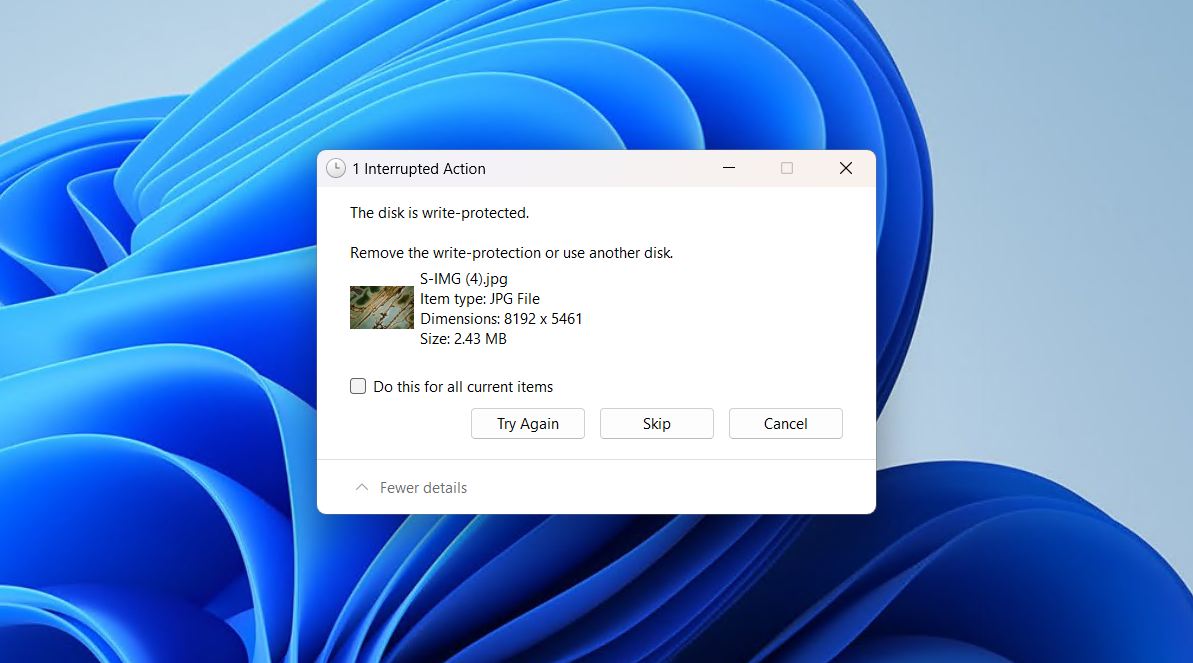
Task: Collapse the Fewer details section
Action: [x=410, y=487]
